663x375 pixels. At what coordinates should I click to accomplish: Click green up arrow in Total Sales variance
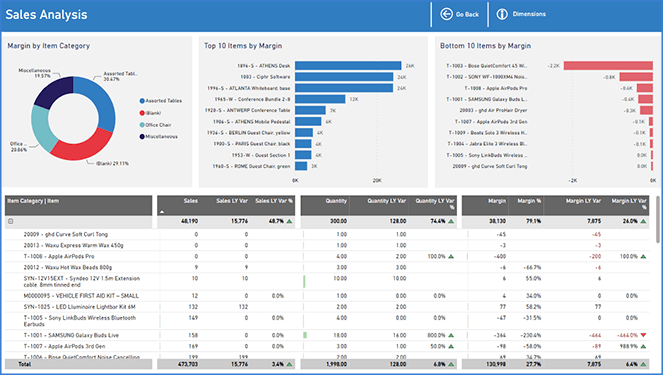click(289, 364)
